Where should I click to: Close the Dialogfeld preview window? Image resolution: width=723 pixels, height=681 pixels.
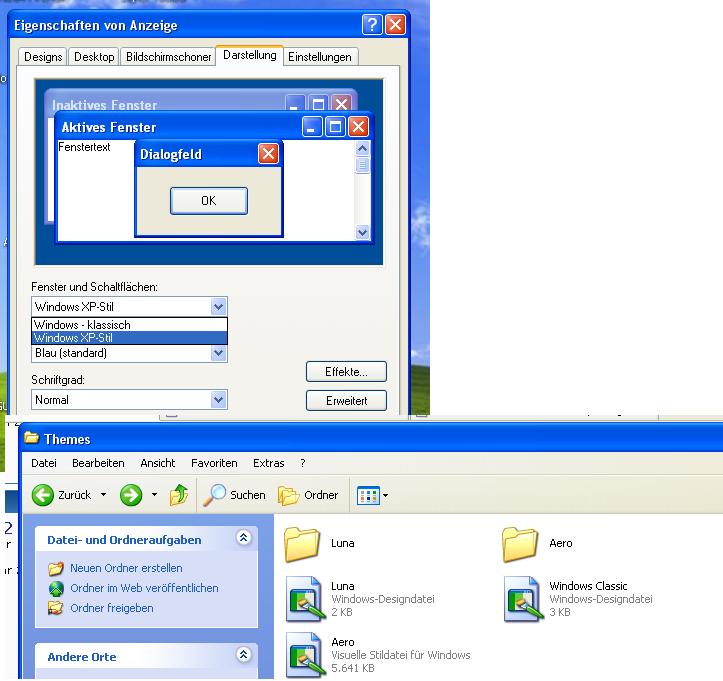[x=268, y=154]
